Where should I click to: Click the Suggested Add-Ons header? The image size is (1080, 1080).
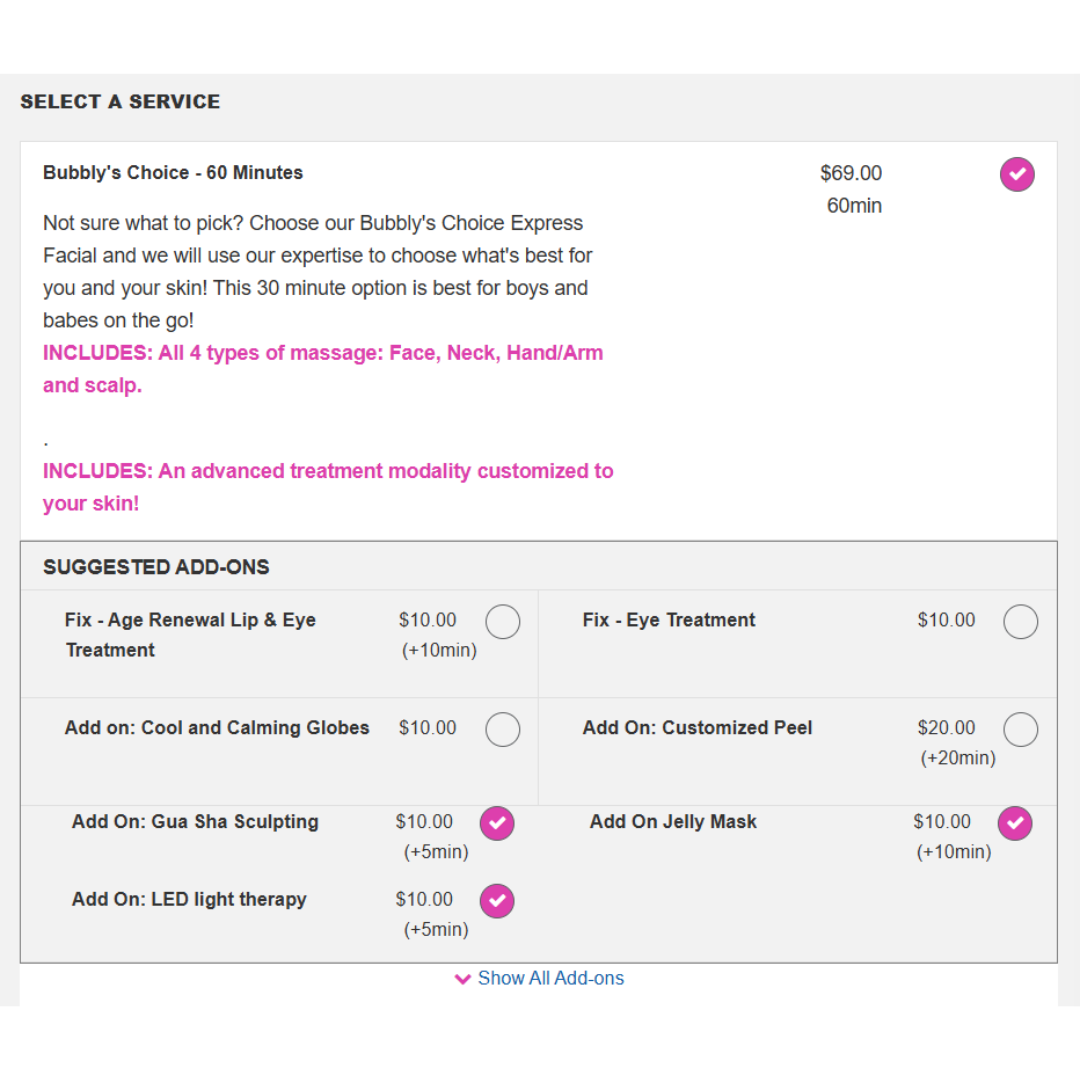pyautogui.click(x=156, y=567)
